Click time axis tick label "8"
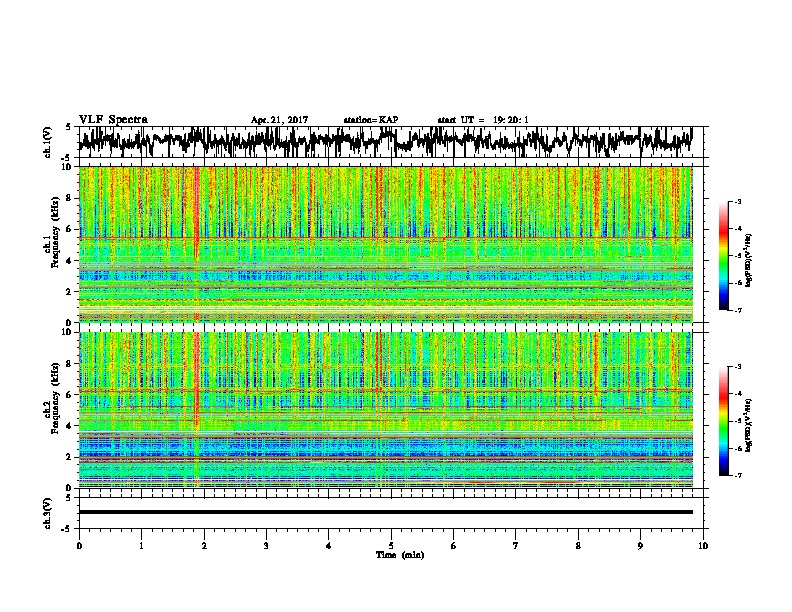This screenshot has width=792, height=612. pyautogui.click(x=578, y=545)
